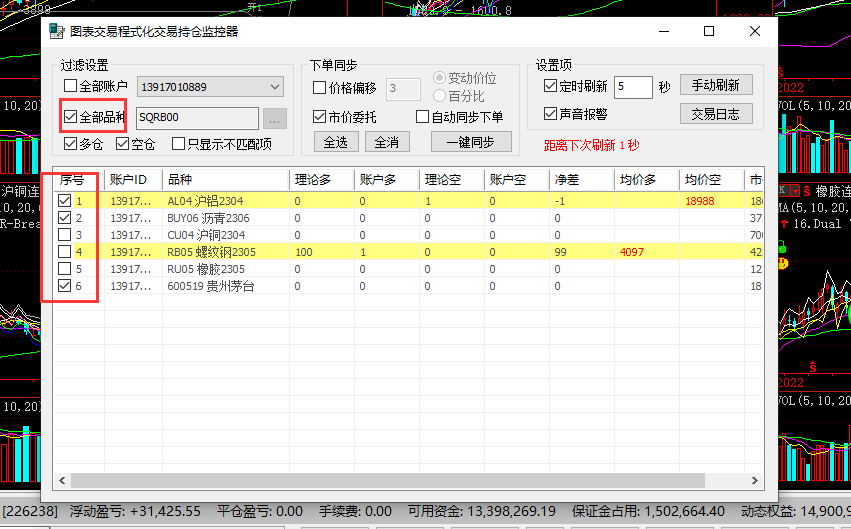Open symbol picker with the '...' button
The height and width of the screenshot is (529, 851).
275,118
